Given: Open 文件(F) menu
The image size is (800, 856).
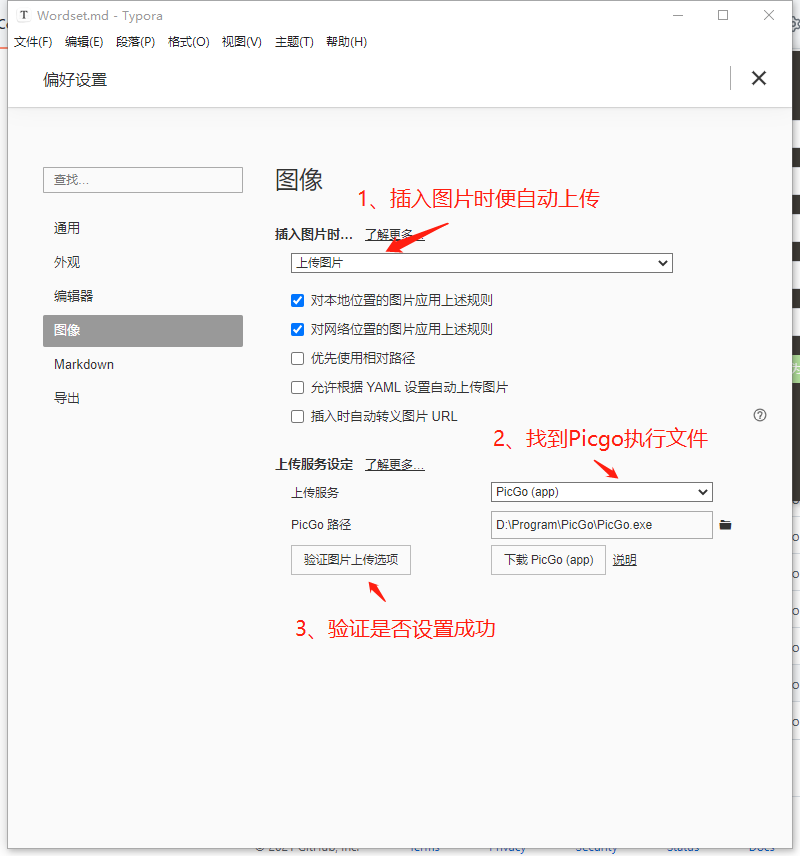Looking at the screenshot, I should click(33, 42).
